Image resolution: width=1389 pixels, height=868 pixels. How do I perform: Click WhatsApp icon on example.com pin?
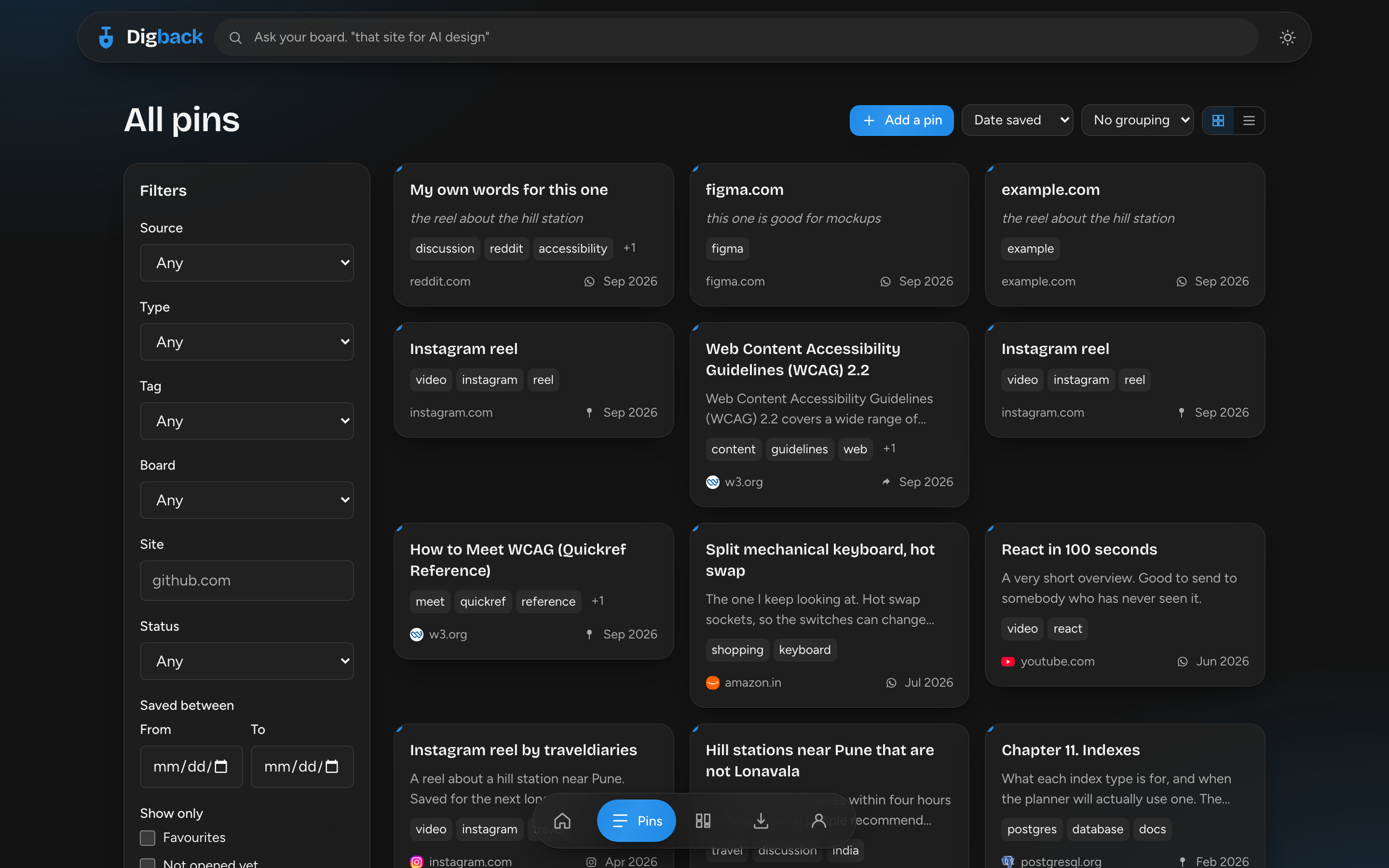click(x=1181, y=282)
